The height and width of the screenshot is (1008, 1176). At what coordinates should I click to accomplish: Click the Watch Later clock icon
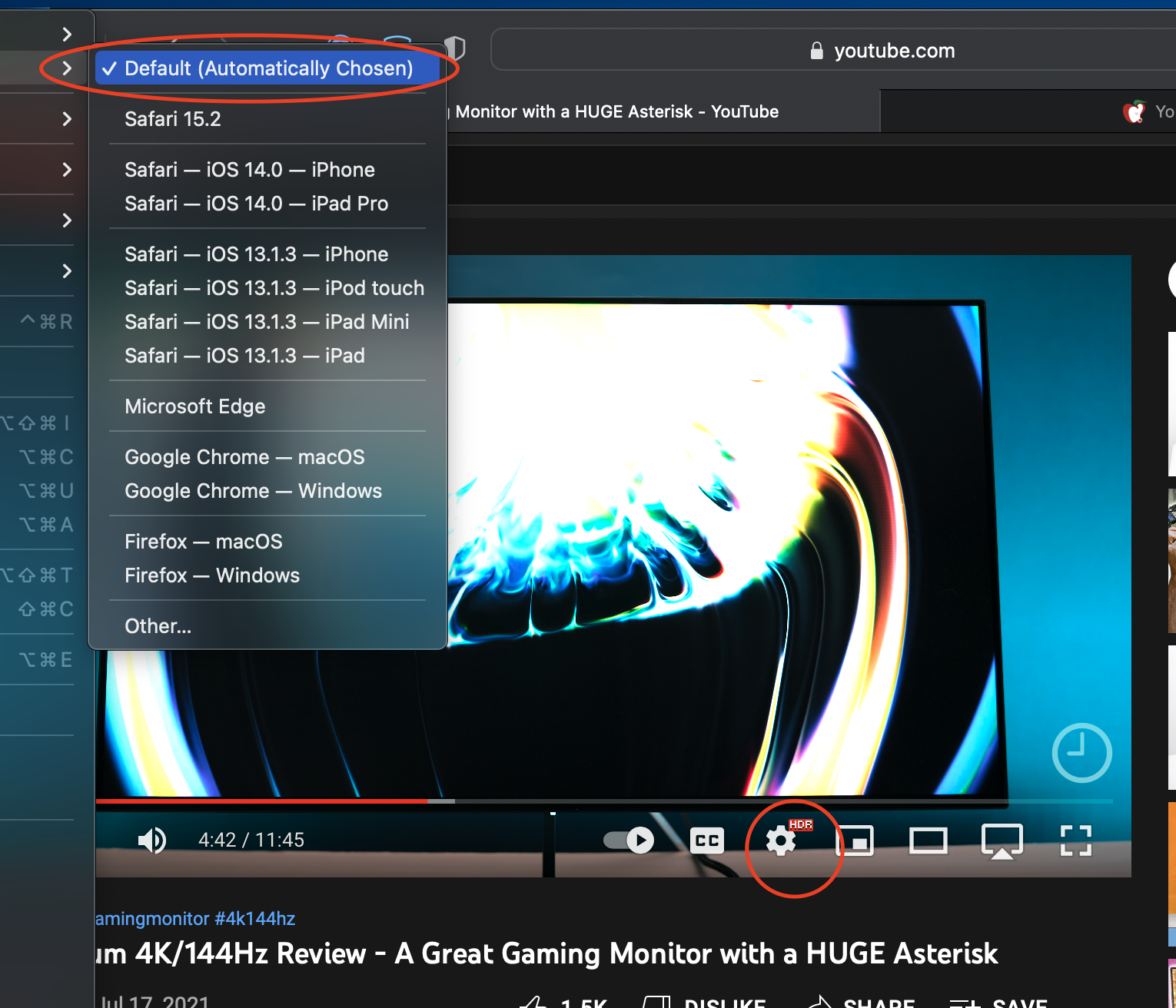1081,753
